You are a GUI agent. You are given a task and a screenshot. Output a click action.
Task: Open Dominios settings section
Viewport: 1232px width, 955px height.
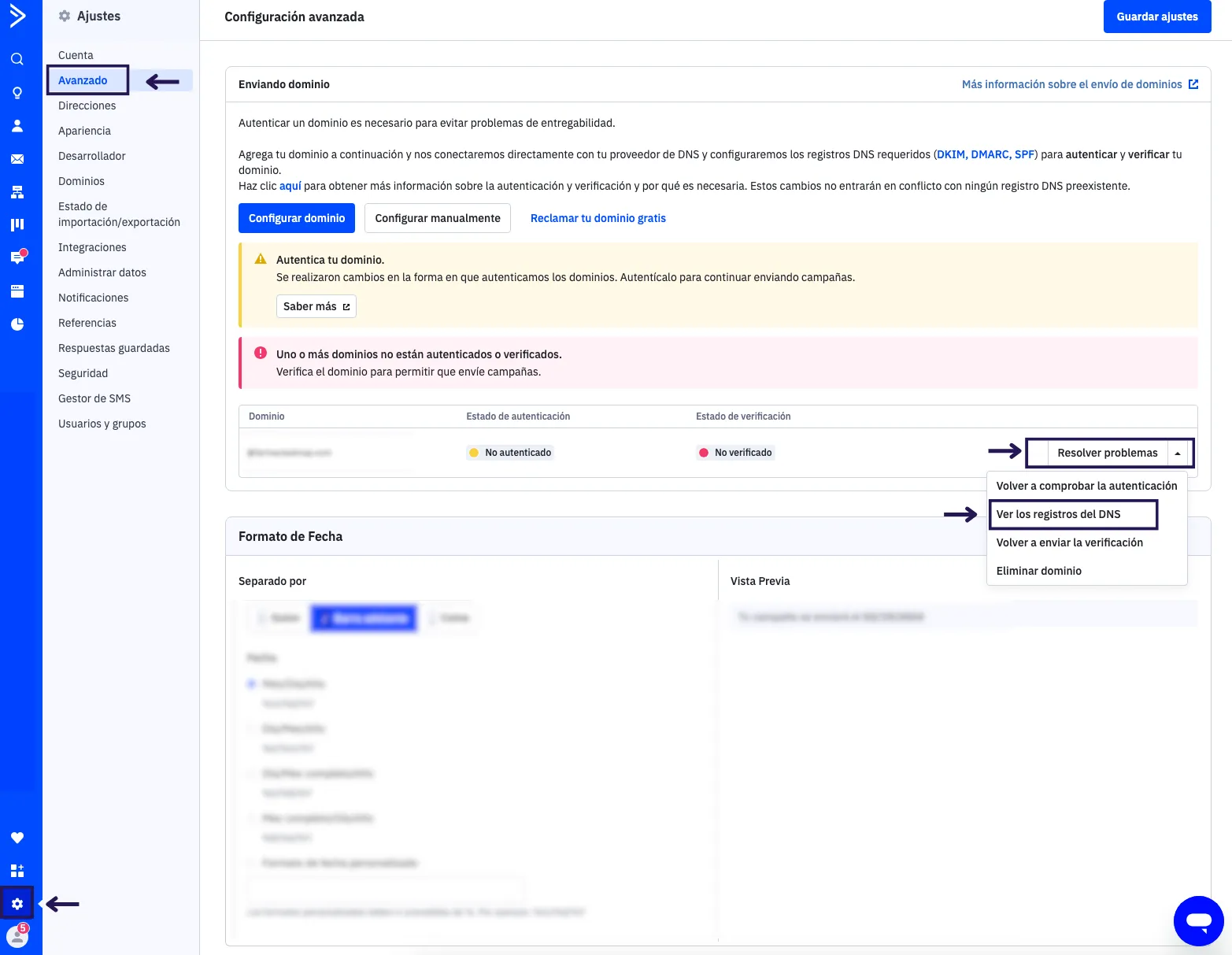pyautogui.click(x=81, y=181)
